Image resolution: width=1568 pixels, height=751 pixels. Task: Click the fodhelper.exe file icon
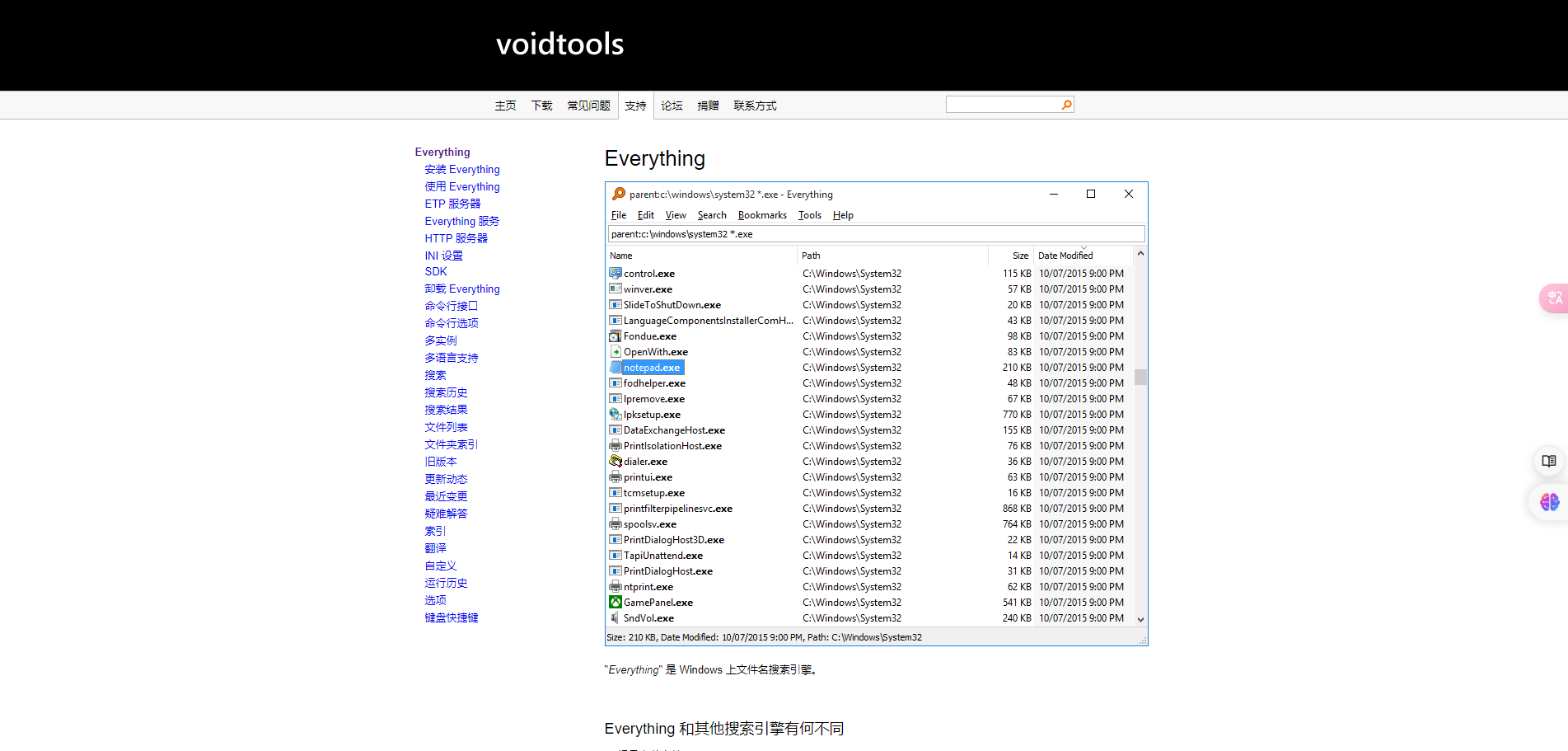[x=615, y=383]
